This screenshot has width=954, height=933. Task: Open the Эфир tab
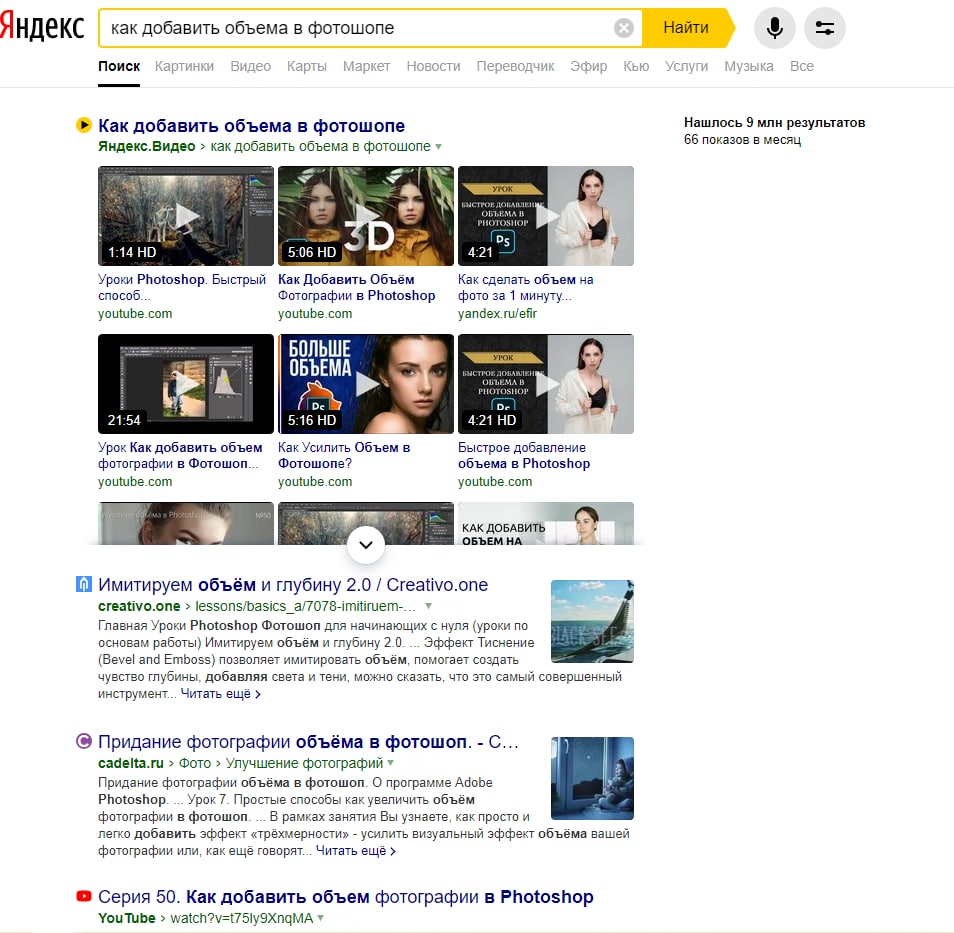pyautogui.click(x=588, y=66)
